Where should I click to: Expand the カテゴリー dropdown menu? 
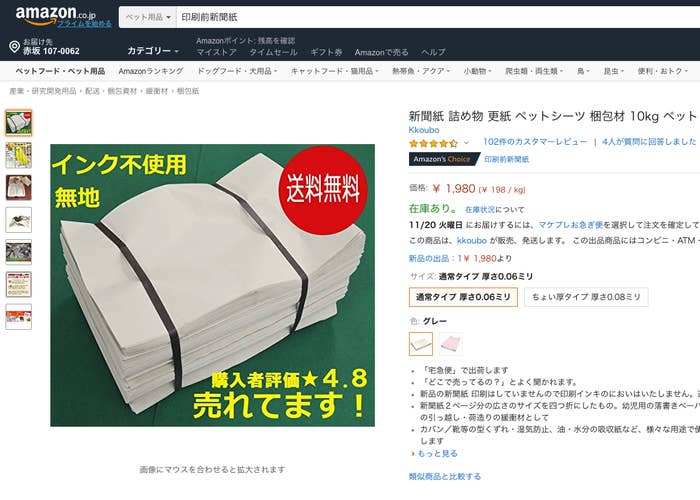pos(153,51)
